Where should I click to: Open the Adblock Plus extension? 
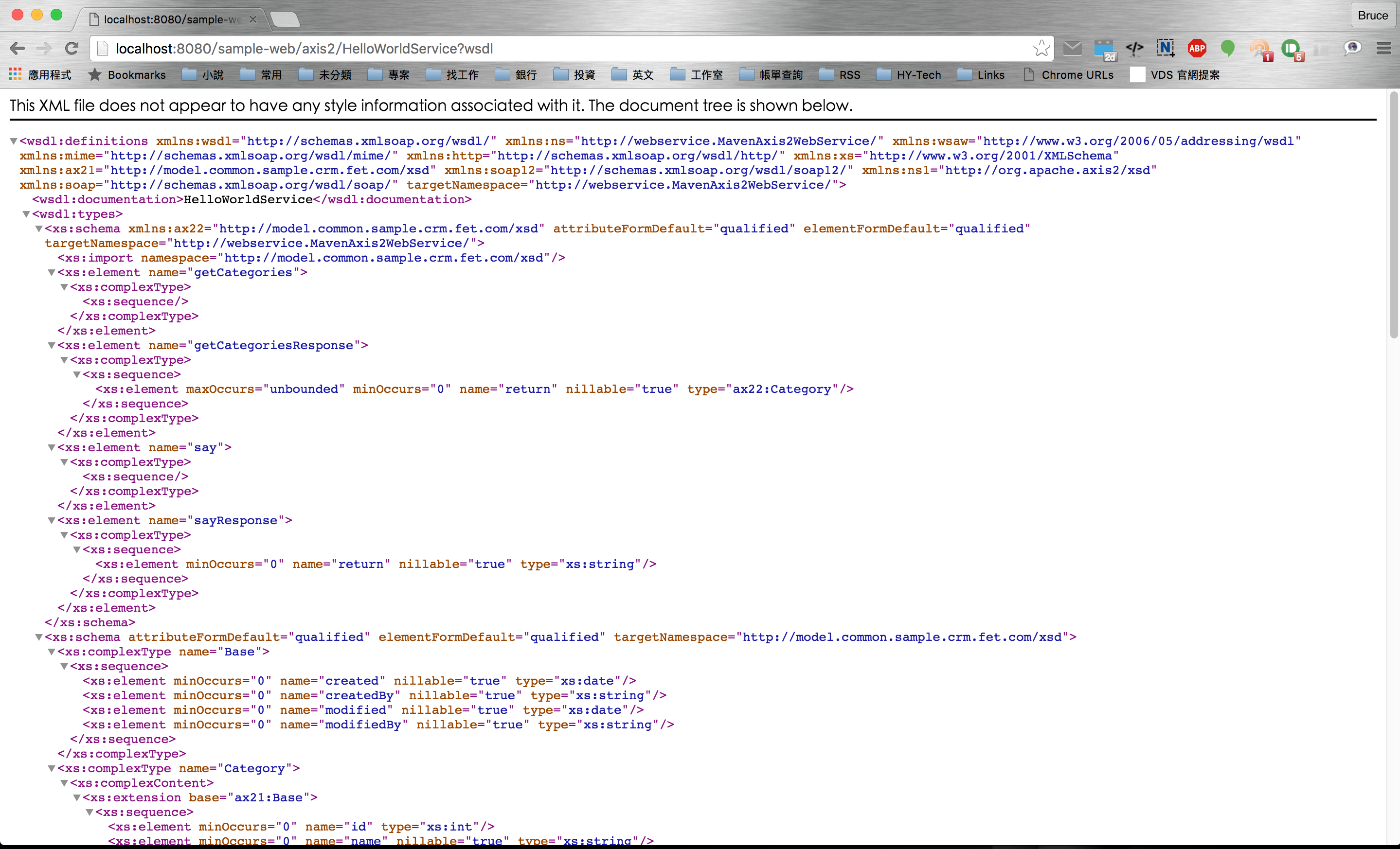coord(1197,48)
